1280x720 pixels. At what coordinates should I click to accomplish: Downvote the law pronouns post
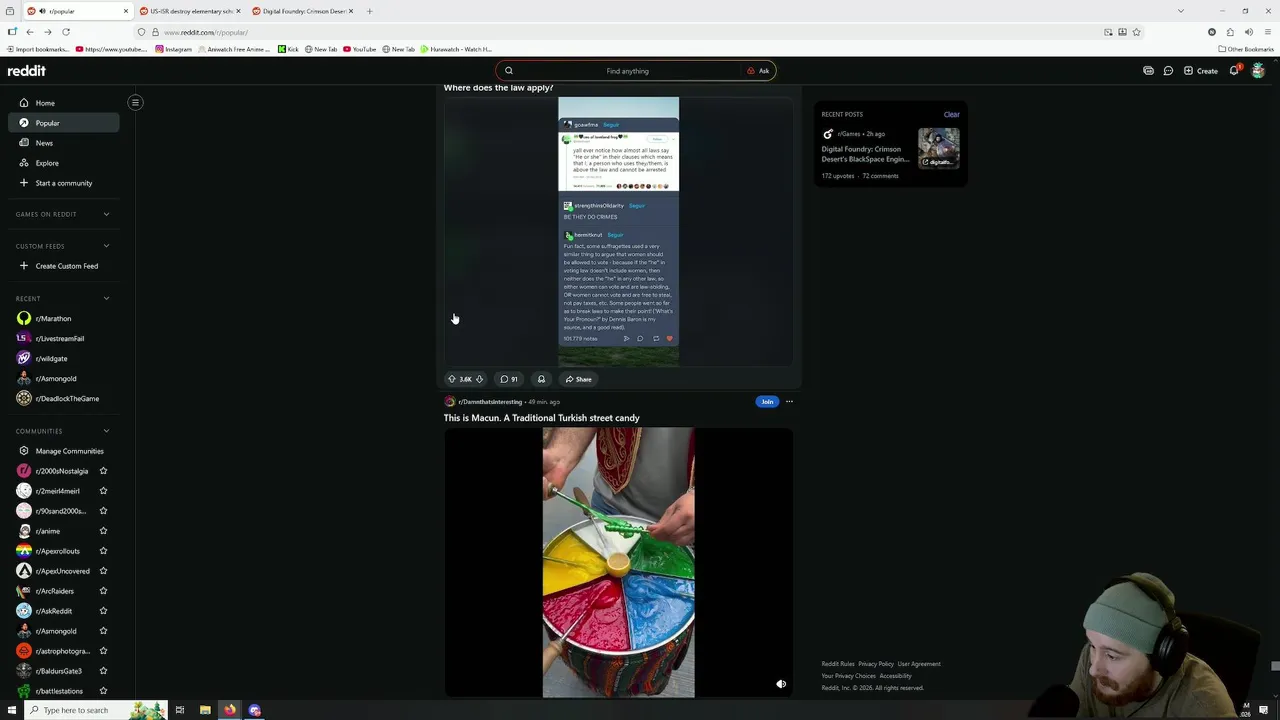479,379
